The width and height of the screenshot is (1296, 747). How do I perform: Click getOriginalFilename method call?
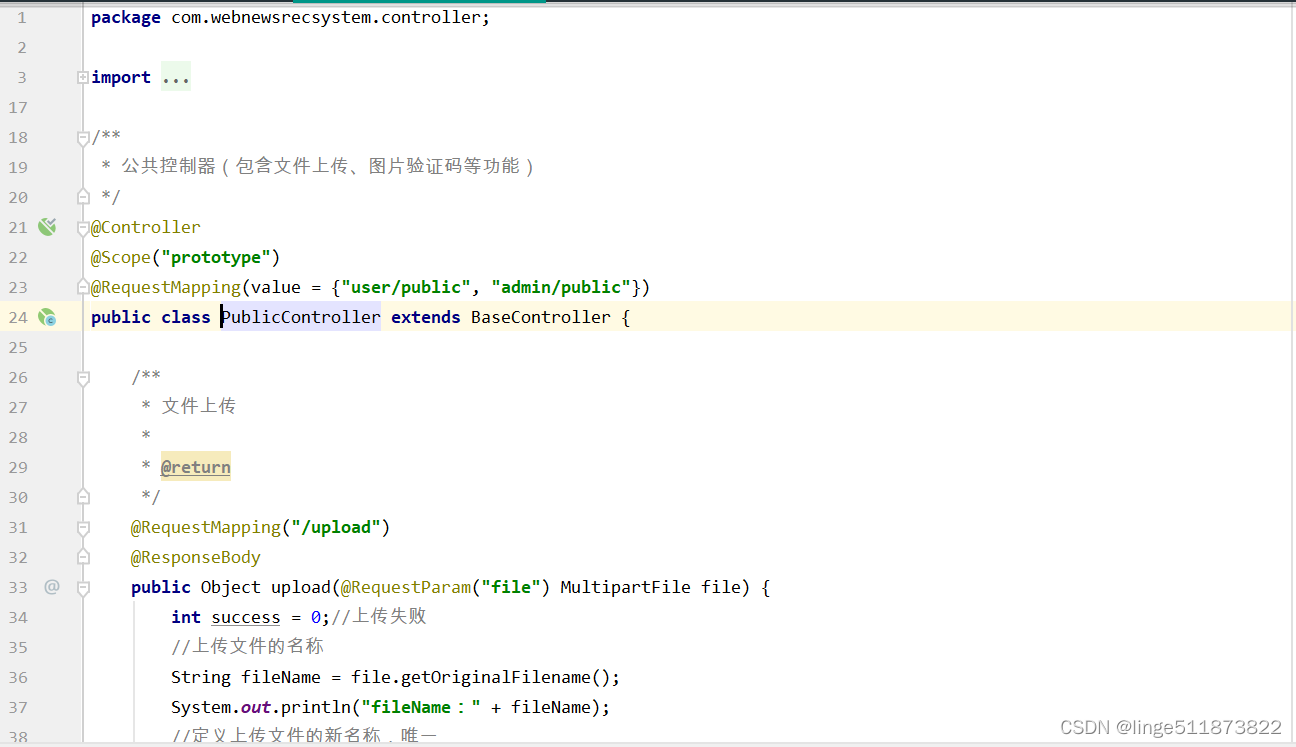click(496, 677)
